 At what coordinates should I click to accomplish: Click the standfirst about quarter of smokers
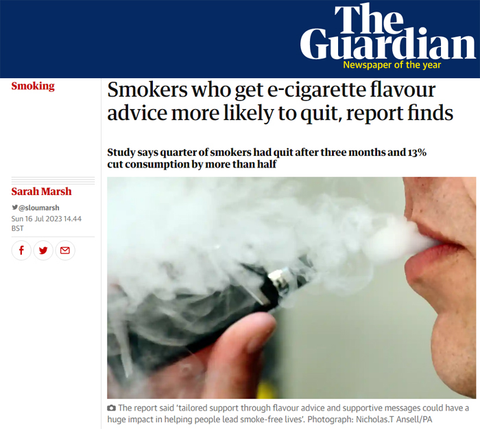coord(267,158)
